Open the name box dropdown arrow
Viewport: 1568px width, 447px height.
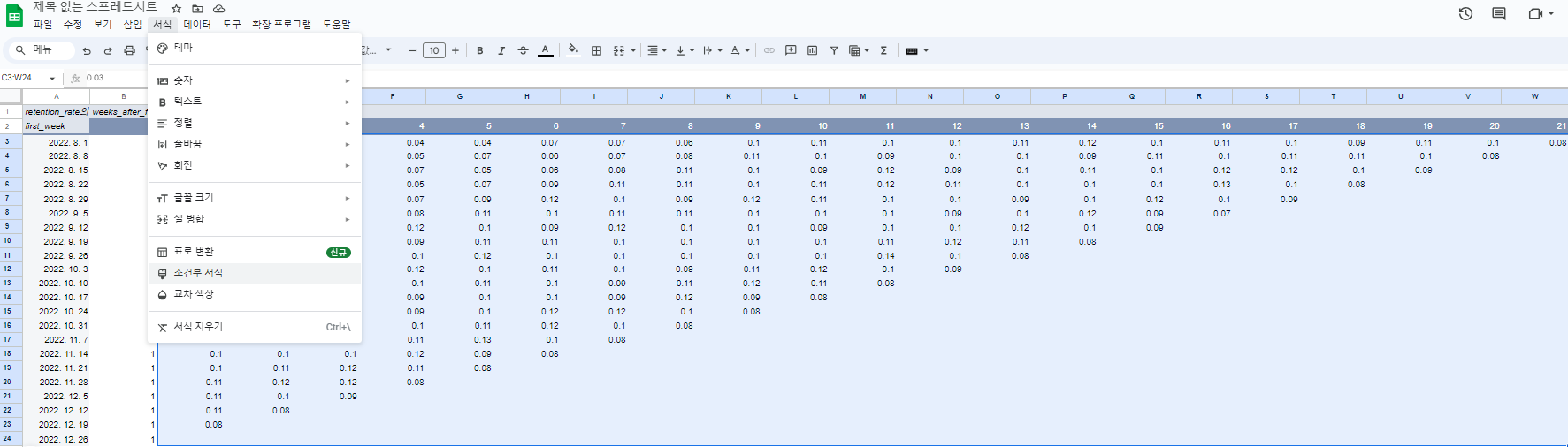(x=52, y=79)
